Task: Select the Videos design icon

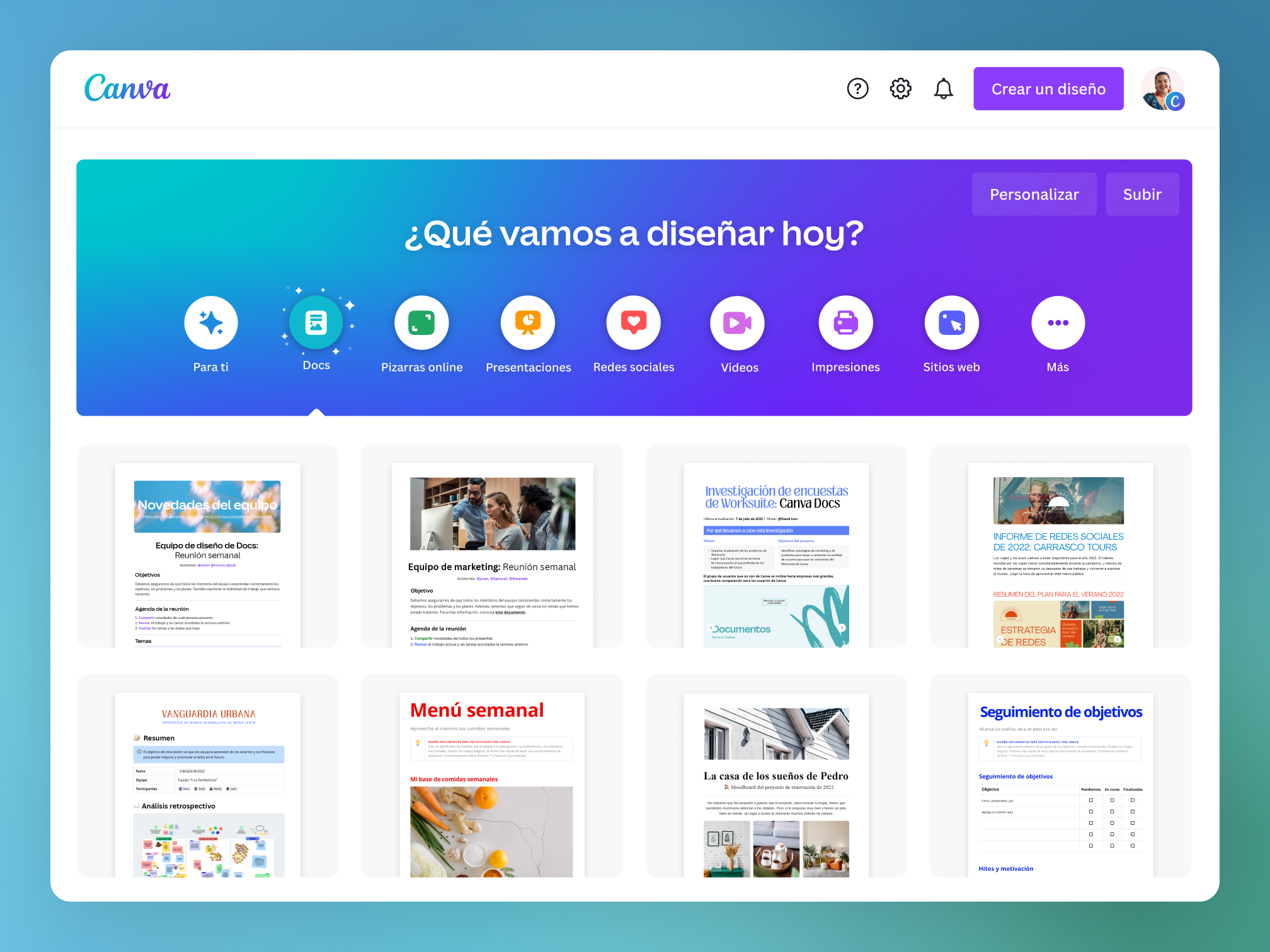Action: coord(738,322)
